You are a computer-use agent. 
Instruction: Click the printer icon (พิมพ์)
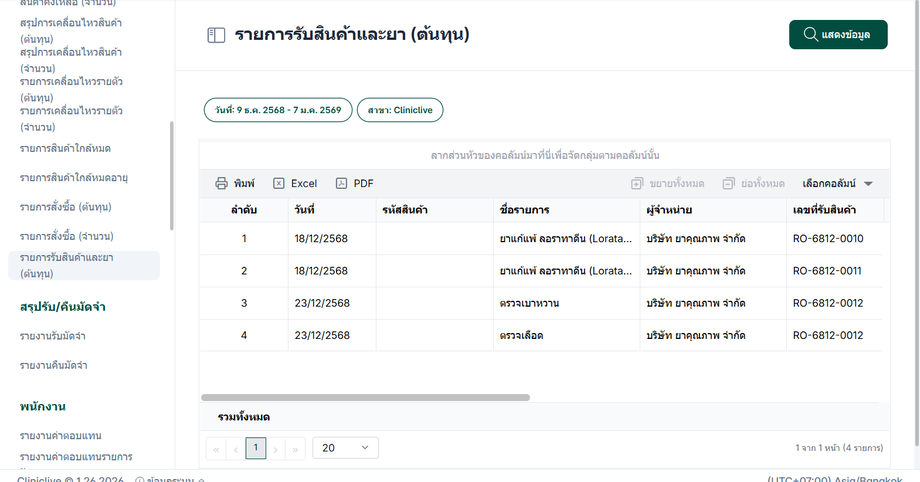222,184
